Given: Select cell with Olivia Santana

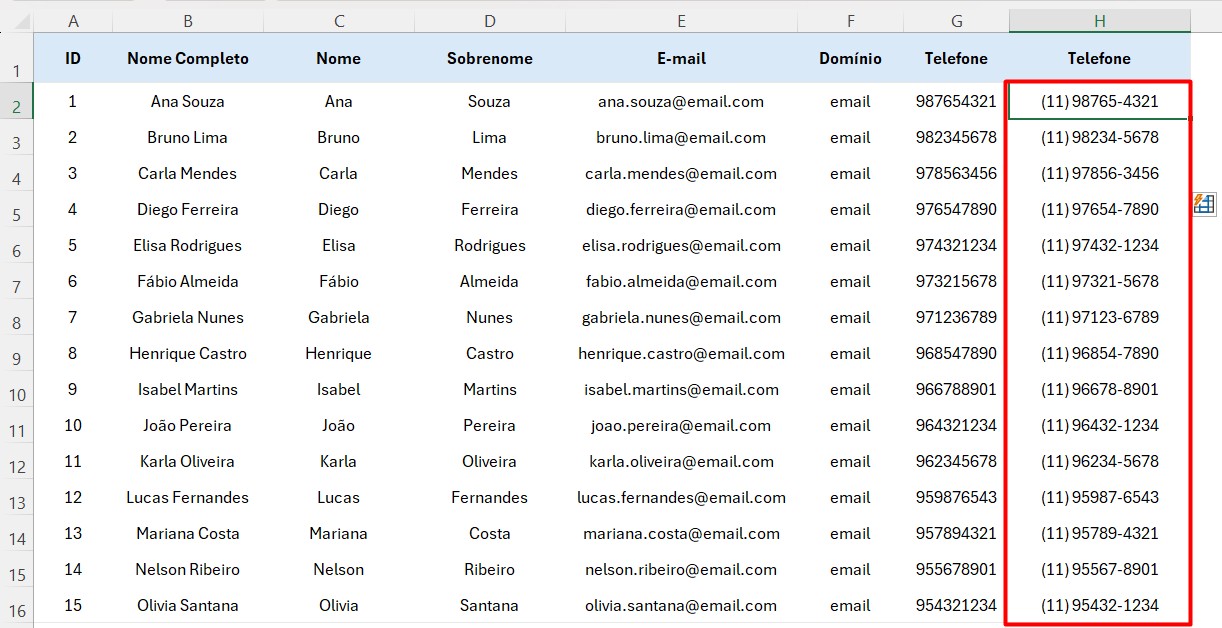Looking at the screenshot, I should point(188,605).
